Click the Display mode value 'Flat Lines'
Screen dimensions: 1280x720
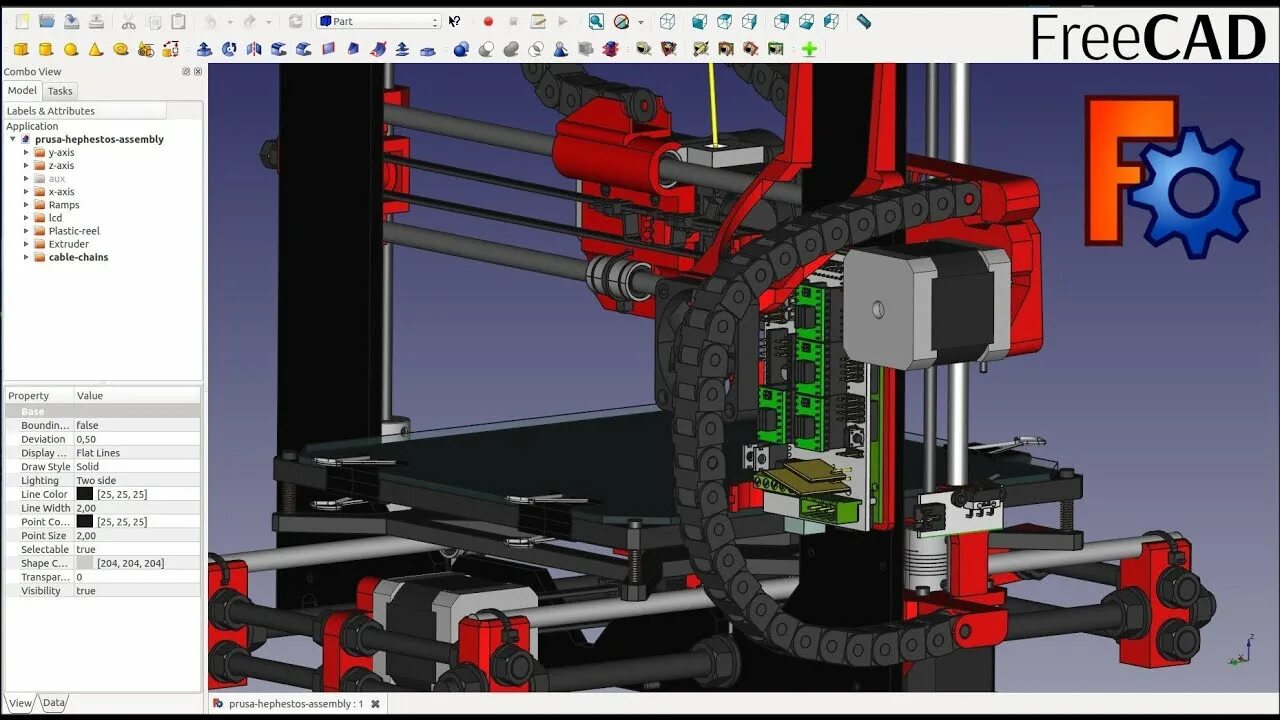[98, 453]
